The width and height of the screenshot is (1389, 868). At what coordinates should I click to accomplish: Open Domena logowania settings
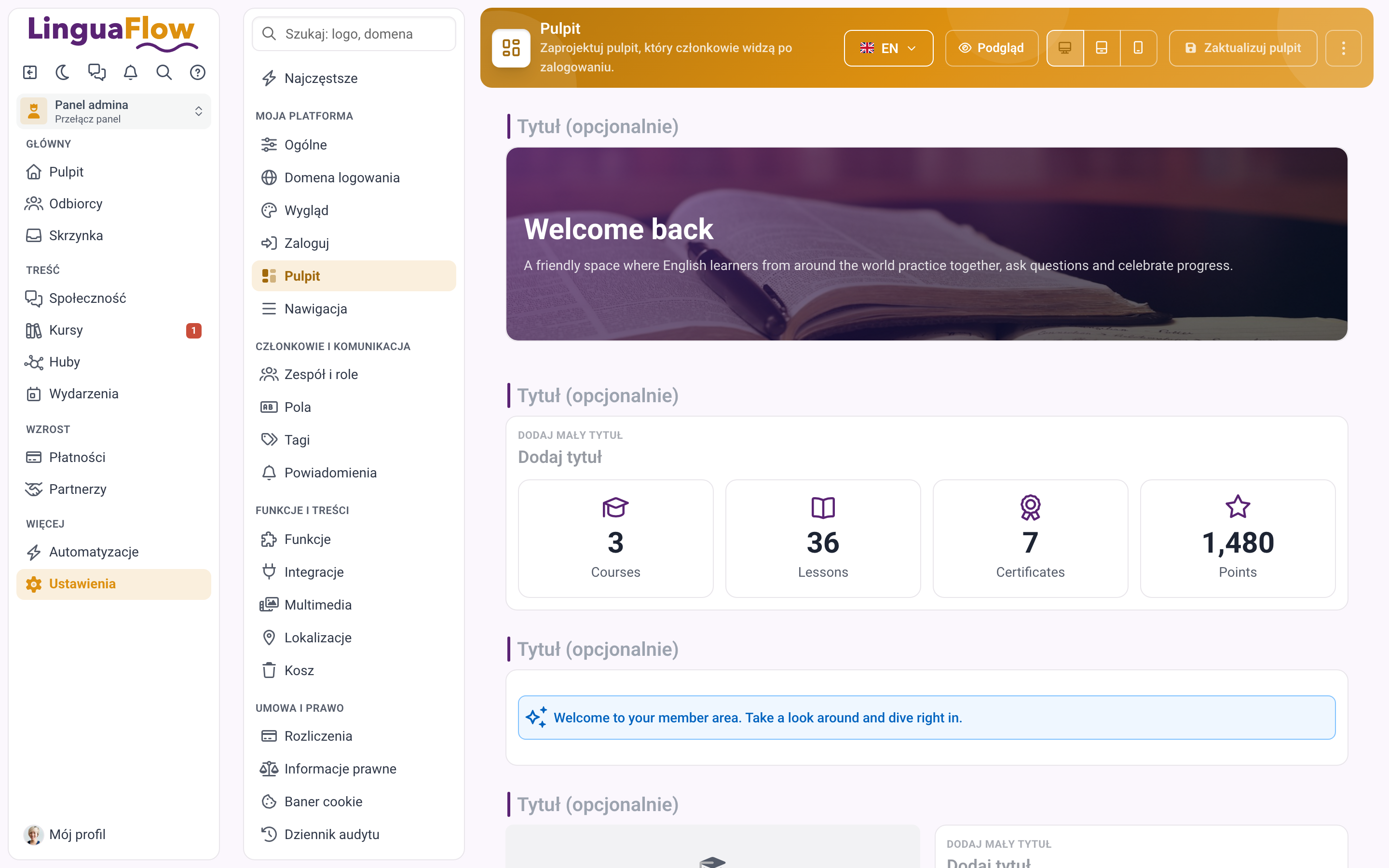tap(354, 177)
